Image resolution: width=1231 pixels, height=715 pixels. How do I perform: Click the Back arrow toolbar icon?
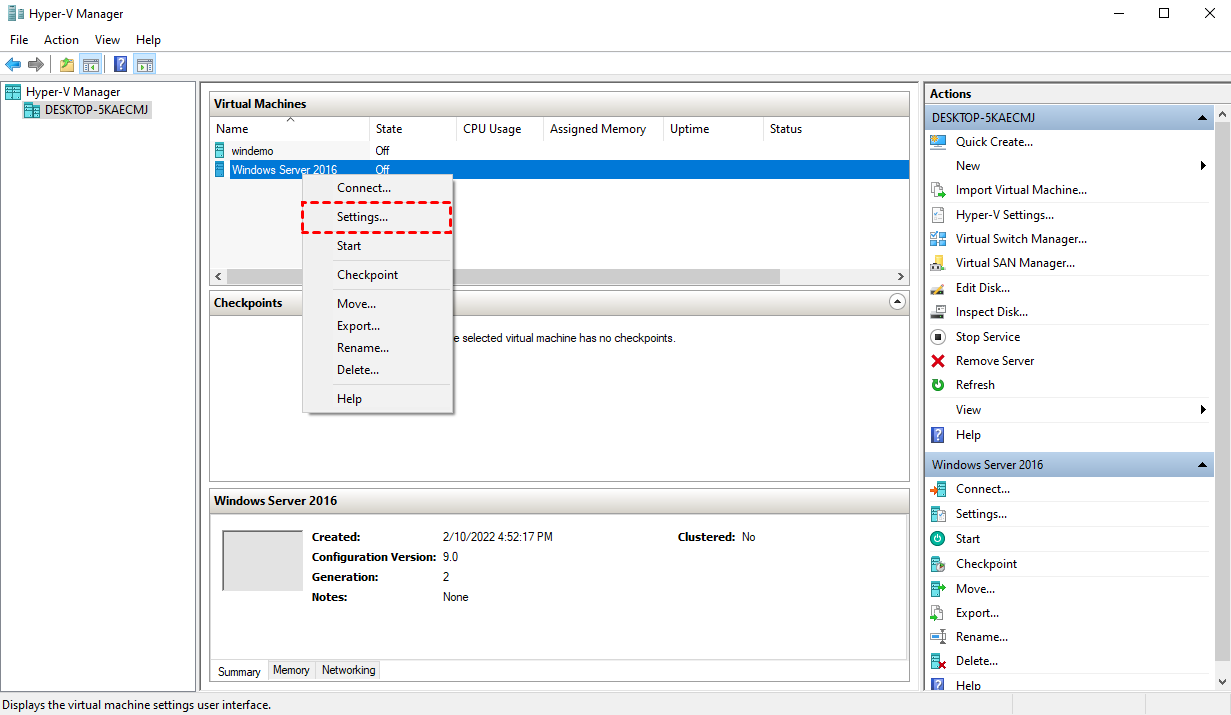pyautogui.click(x=13, y=65)
